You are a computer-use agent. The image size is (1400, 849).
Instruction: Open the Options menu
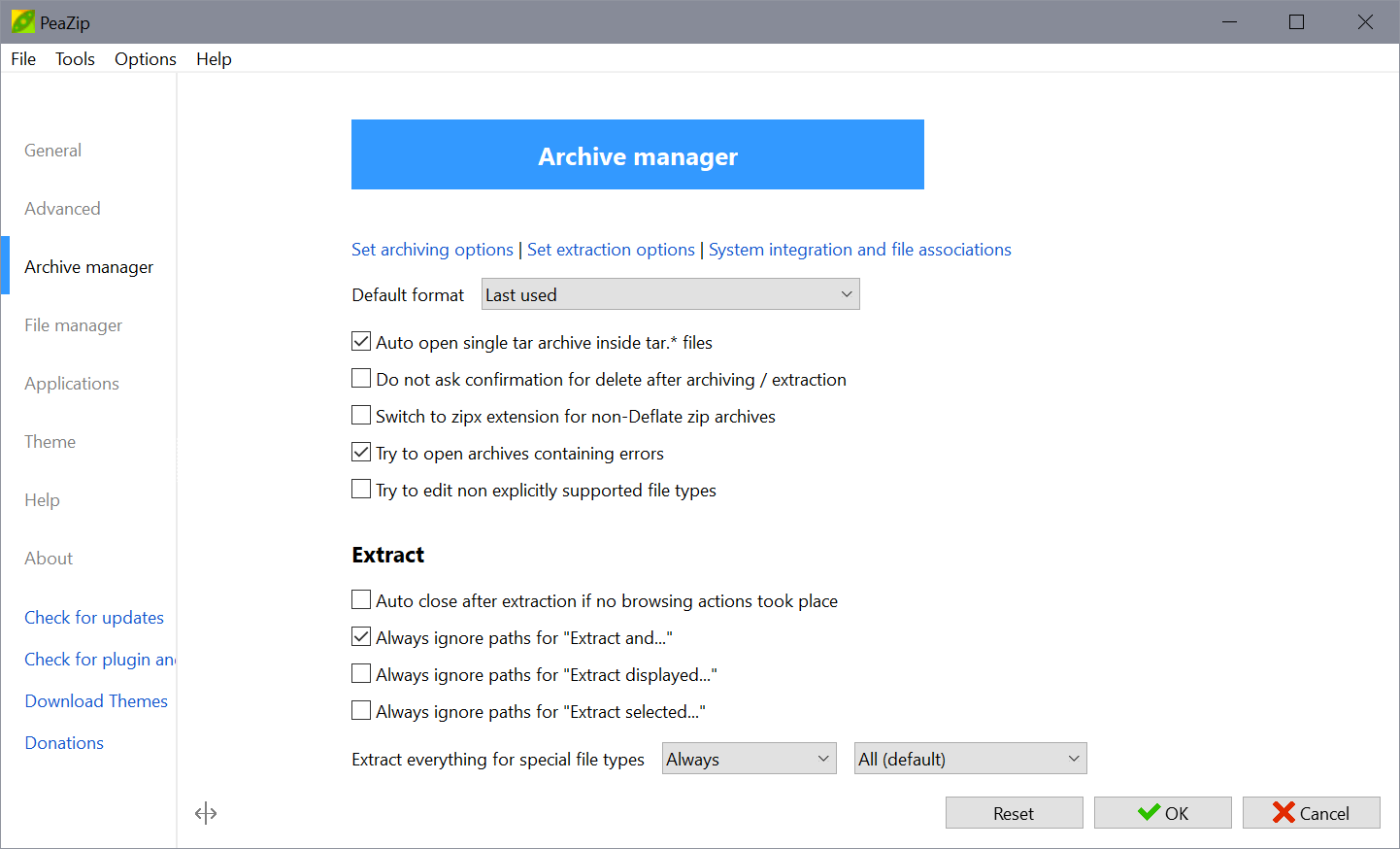coord(146,59)
